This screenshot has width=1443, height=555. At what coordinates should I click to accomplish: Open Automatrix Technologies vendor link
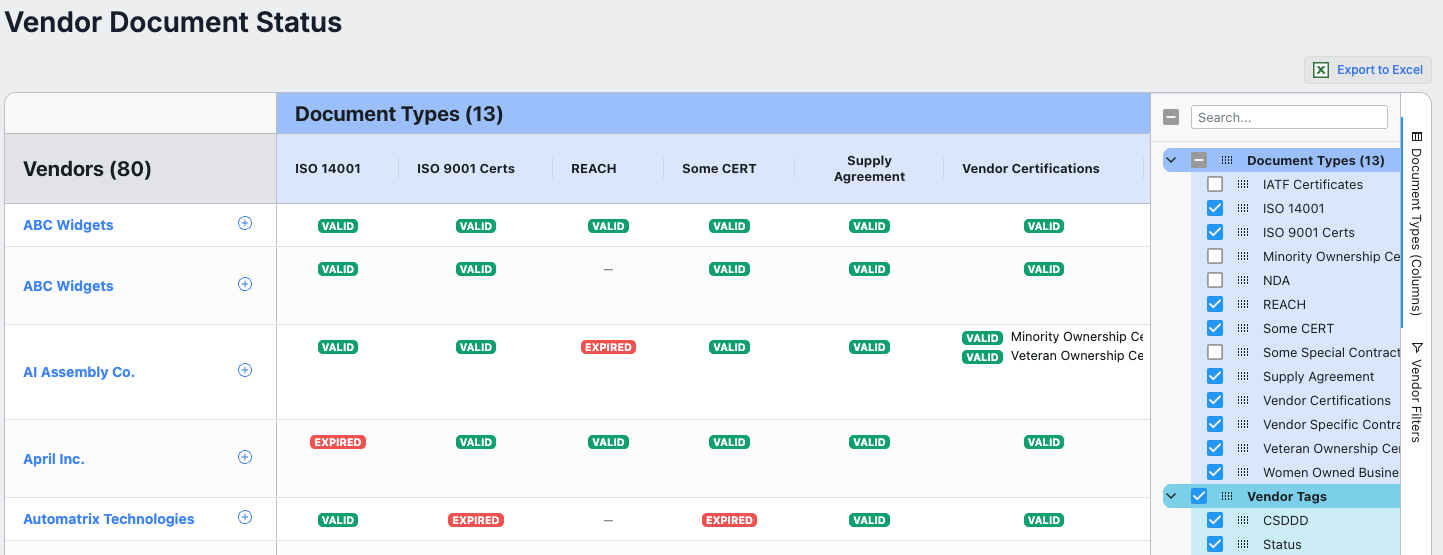(x=109, y=519)
